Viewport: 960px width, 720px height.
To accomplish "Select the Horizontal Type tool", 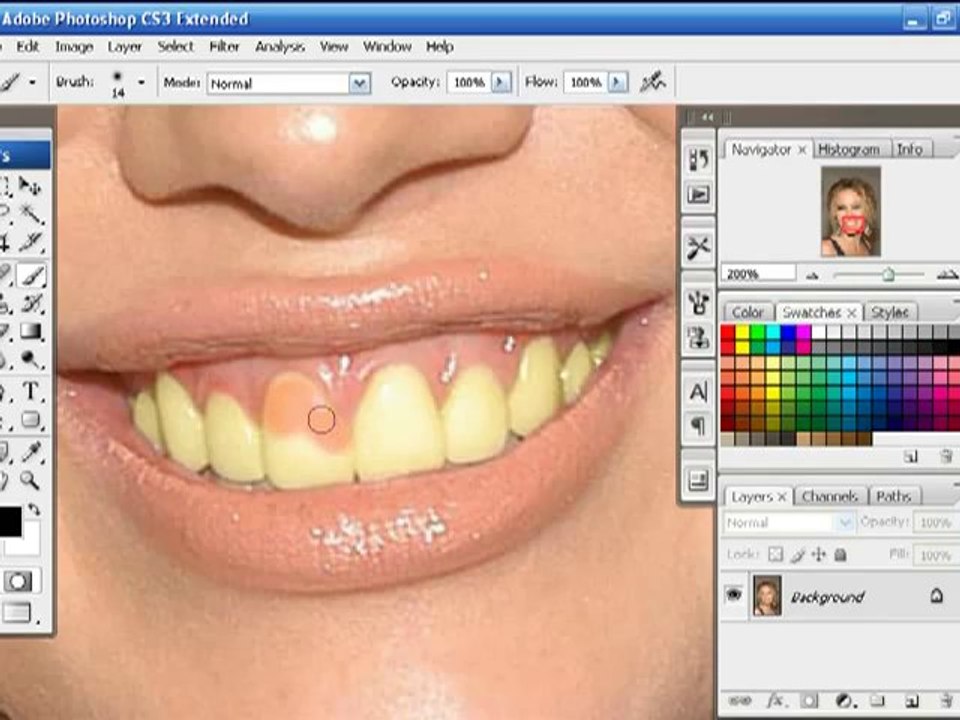I will tap(31, 391).
